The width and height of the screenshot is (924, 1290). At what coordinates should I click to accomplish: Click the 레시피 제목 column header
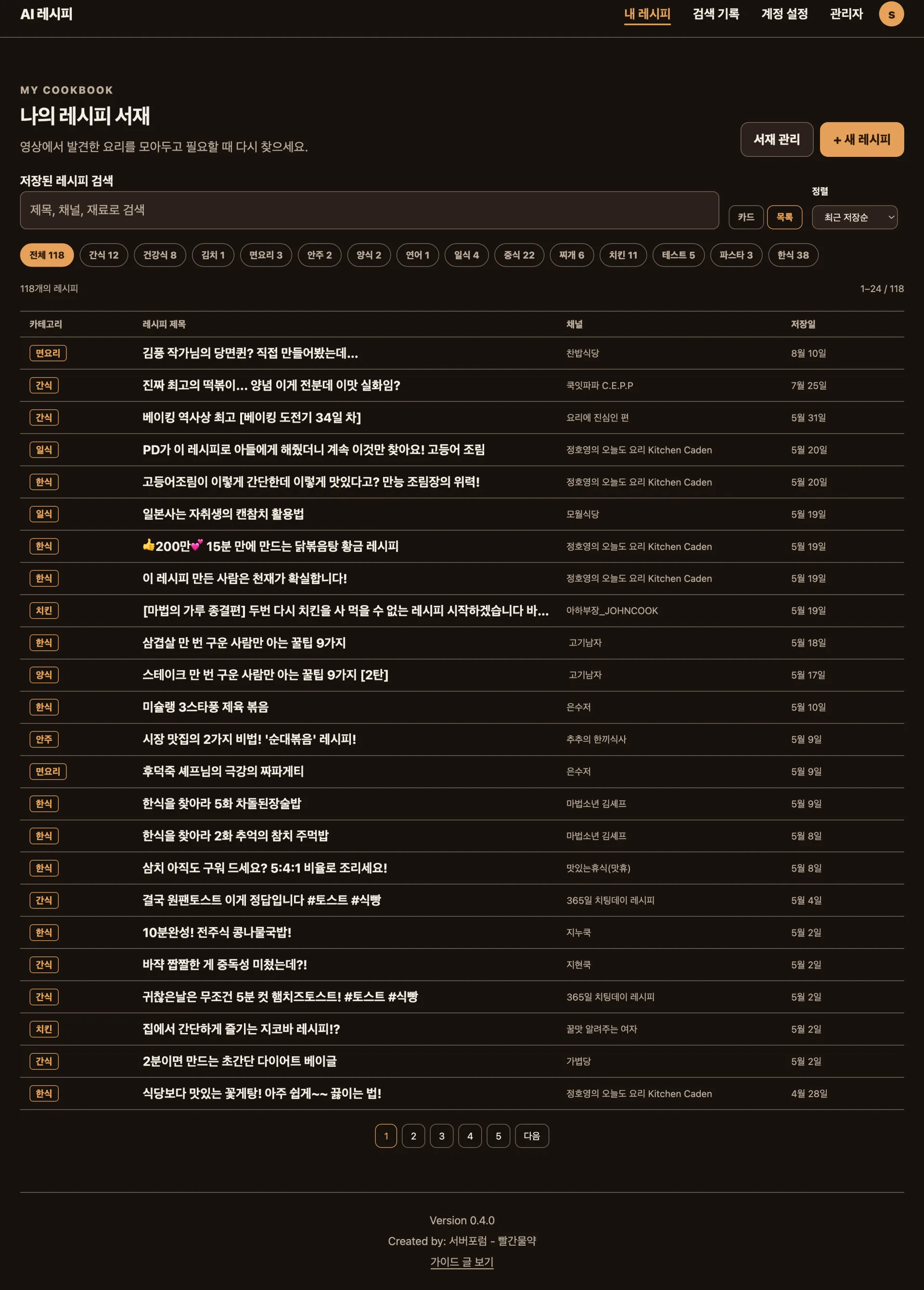tap(164, 324)
